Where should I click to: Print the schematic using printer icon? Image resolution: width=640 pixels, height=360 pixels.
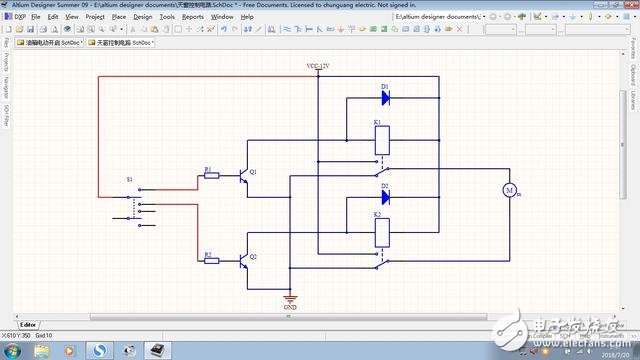[43, 29]
